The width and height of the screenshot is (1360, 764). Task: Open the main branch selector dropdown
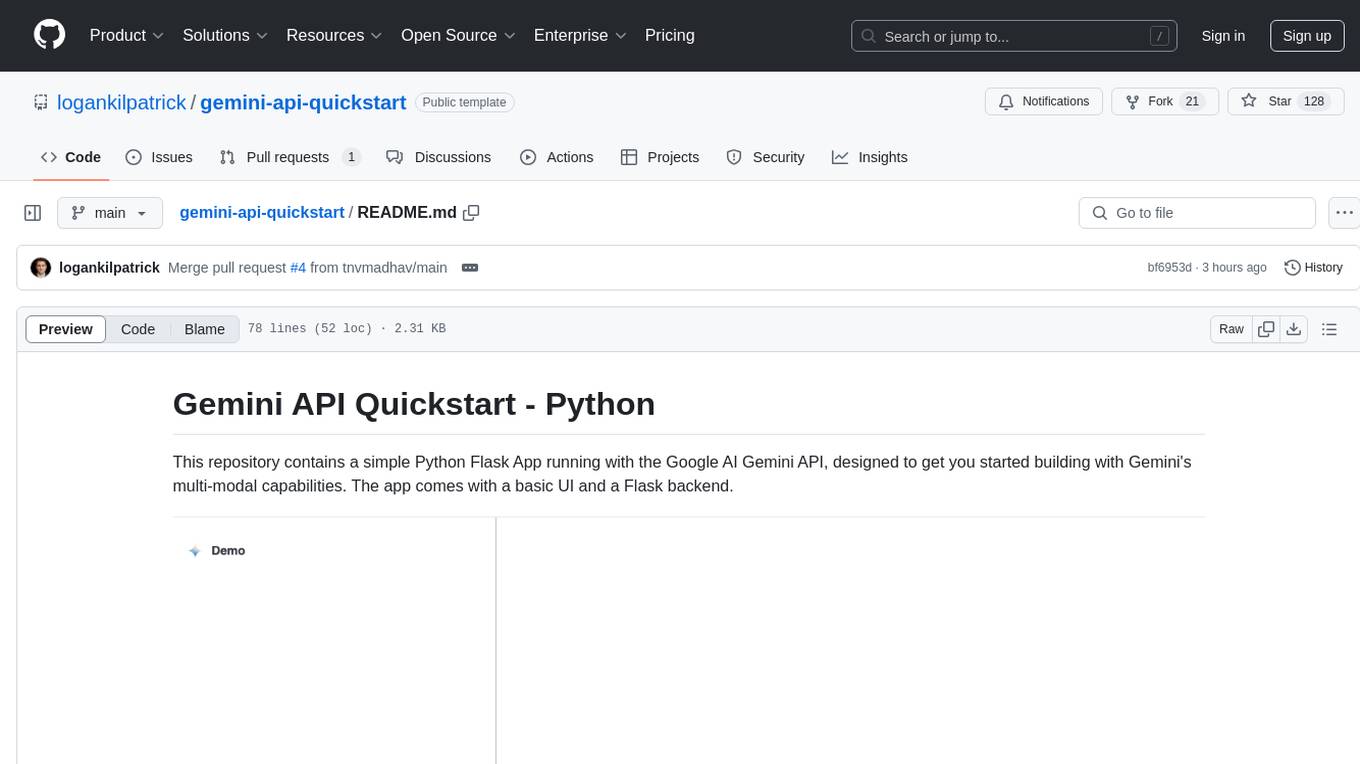[110, 213]
